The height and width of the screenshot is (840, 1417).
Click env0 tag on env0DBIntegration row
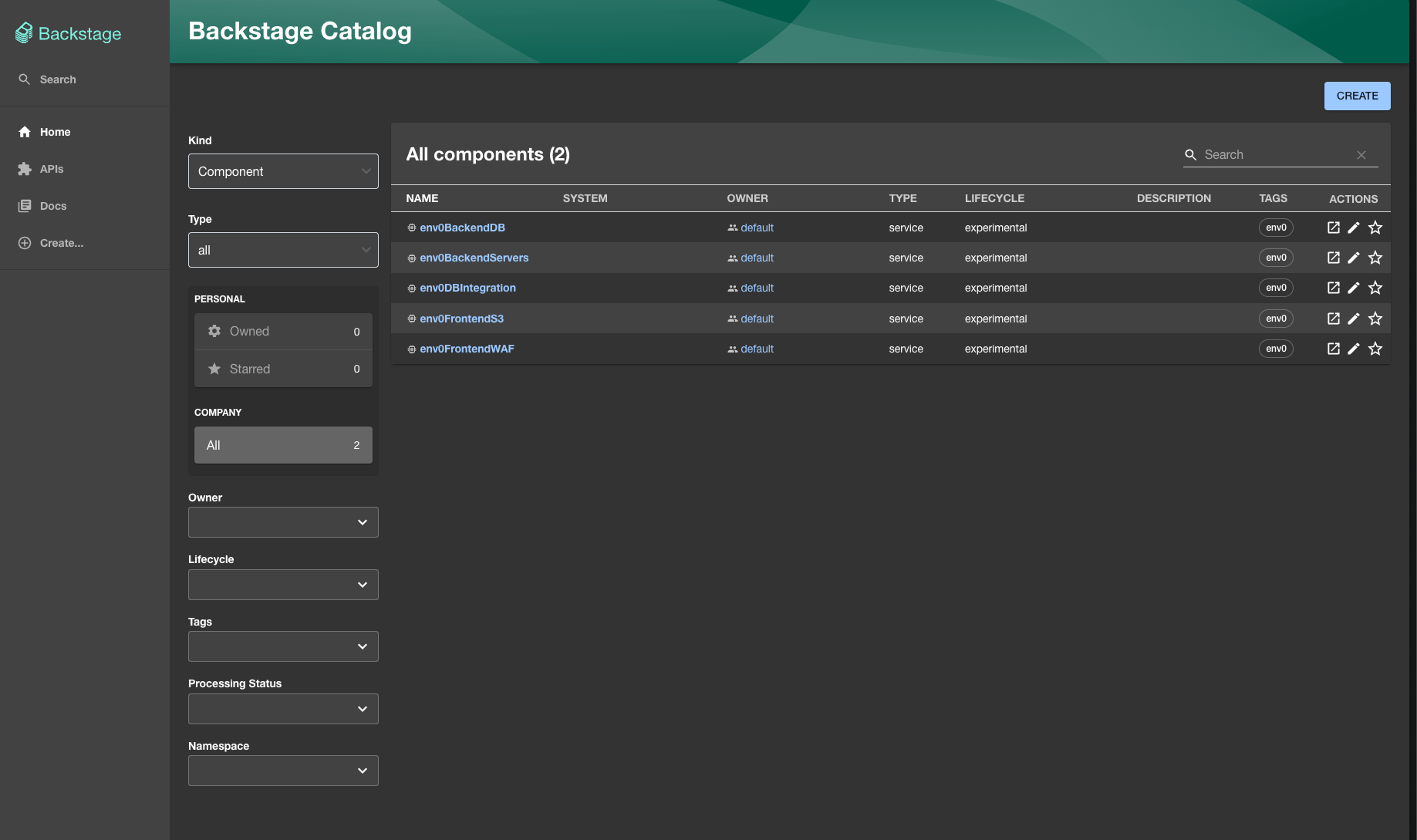pyautogui.click(x=1276, y=288)
